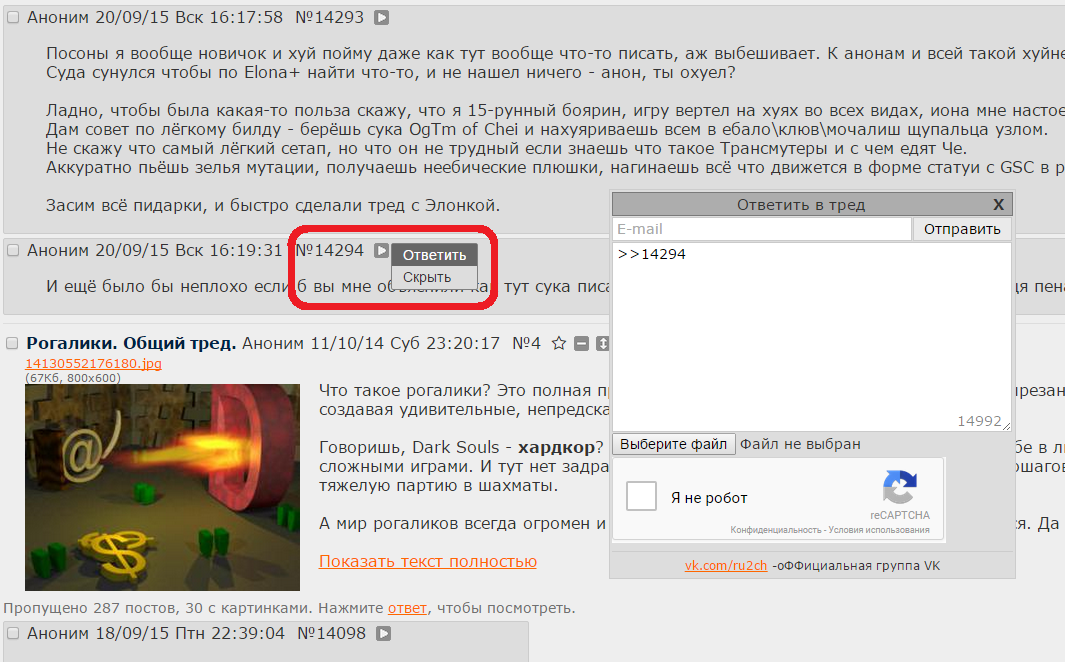Open the Выберите файл file picker
Viewport: 1065px width, 662px height.
pyautogui.click(x=674, y=444)
